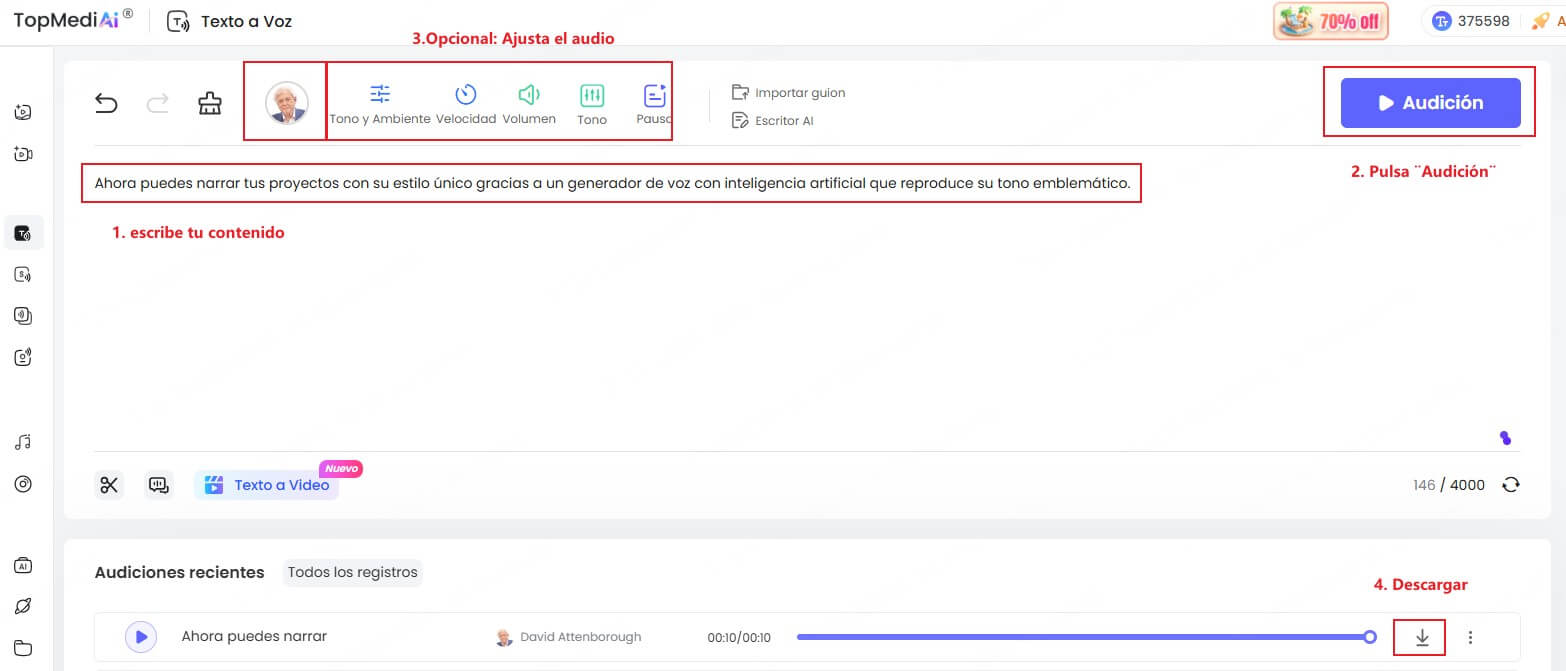
Task: Play the "Ahora puedes narrar" audition
Action: point(141,636)
